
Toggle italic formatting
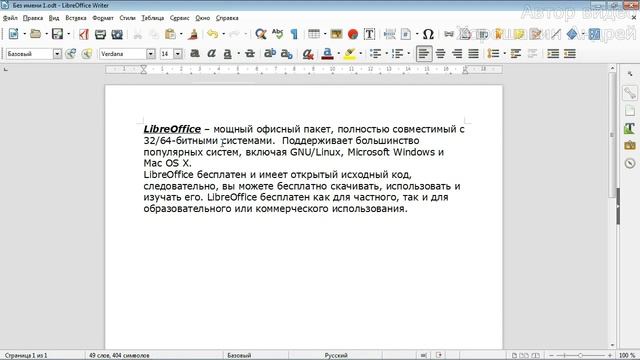pyautogui.click(x=211, y=54)
